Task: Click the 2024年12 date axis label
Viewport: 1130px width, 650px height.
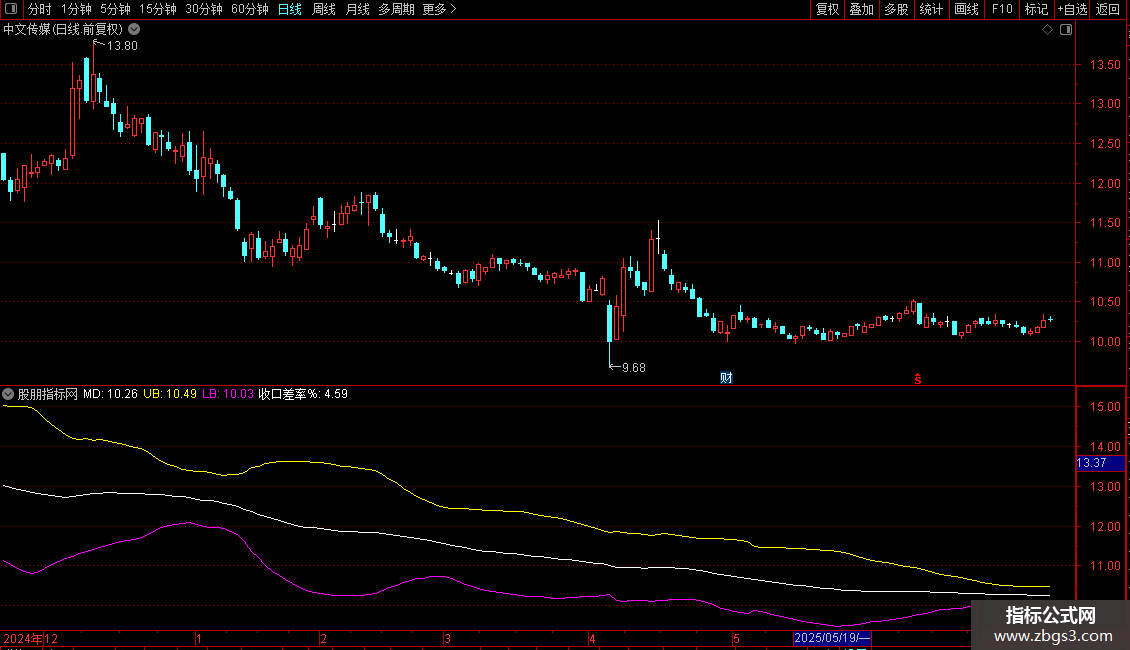Action: pos(30,638)
